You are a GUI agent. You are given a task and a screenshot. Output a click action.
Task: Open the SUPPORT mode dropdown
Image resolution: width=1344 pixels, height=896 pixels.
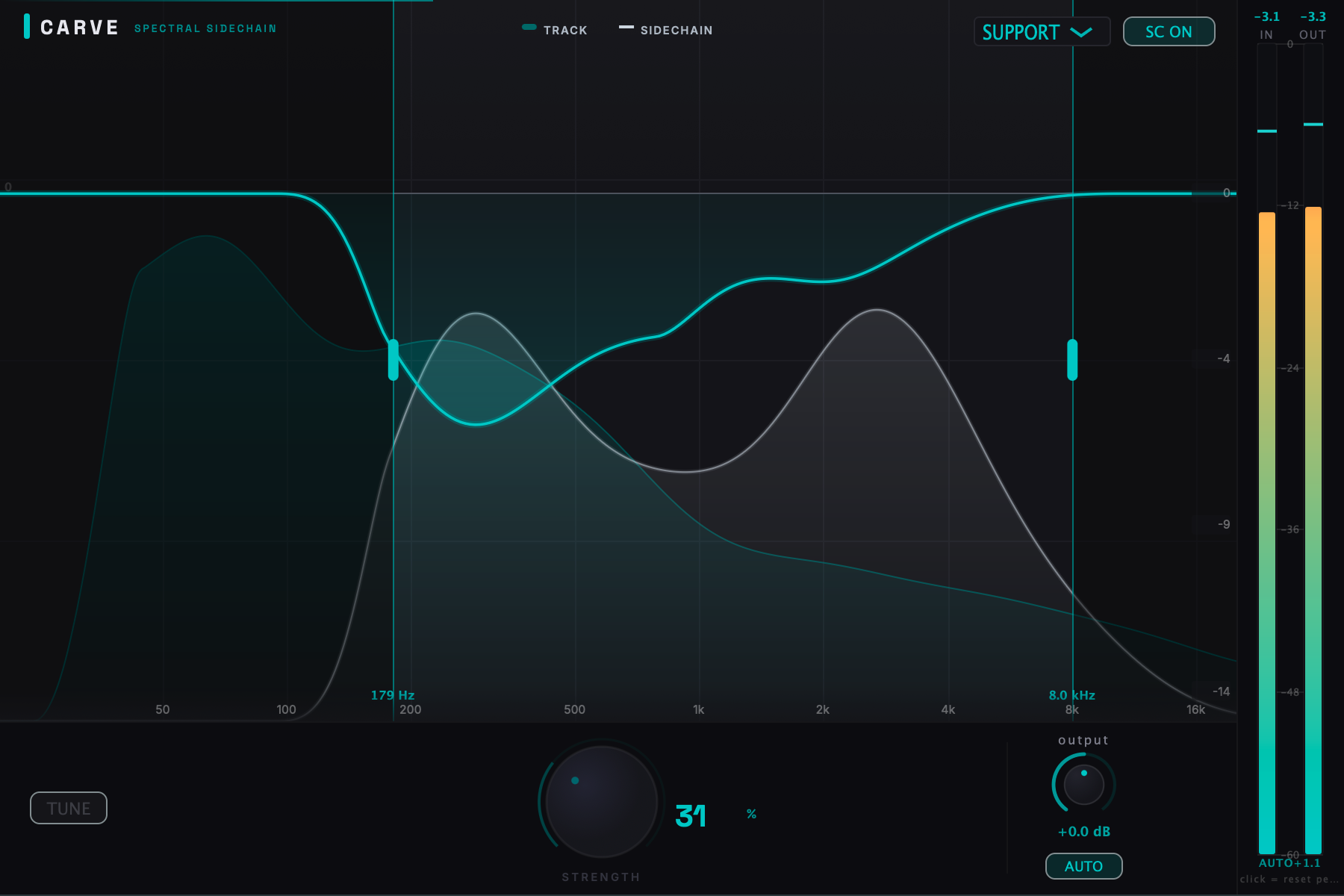point(1042,31)
